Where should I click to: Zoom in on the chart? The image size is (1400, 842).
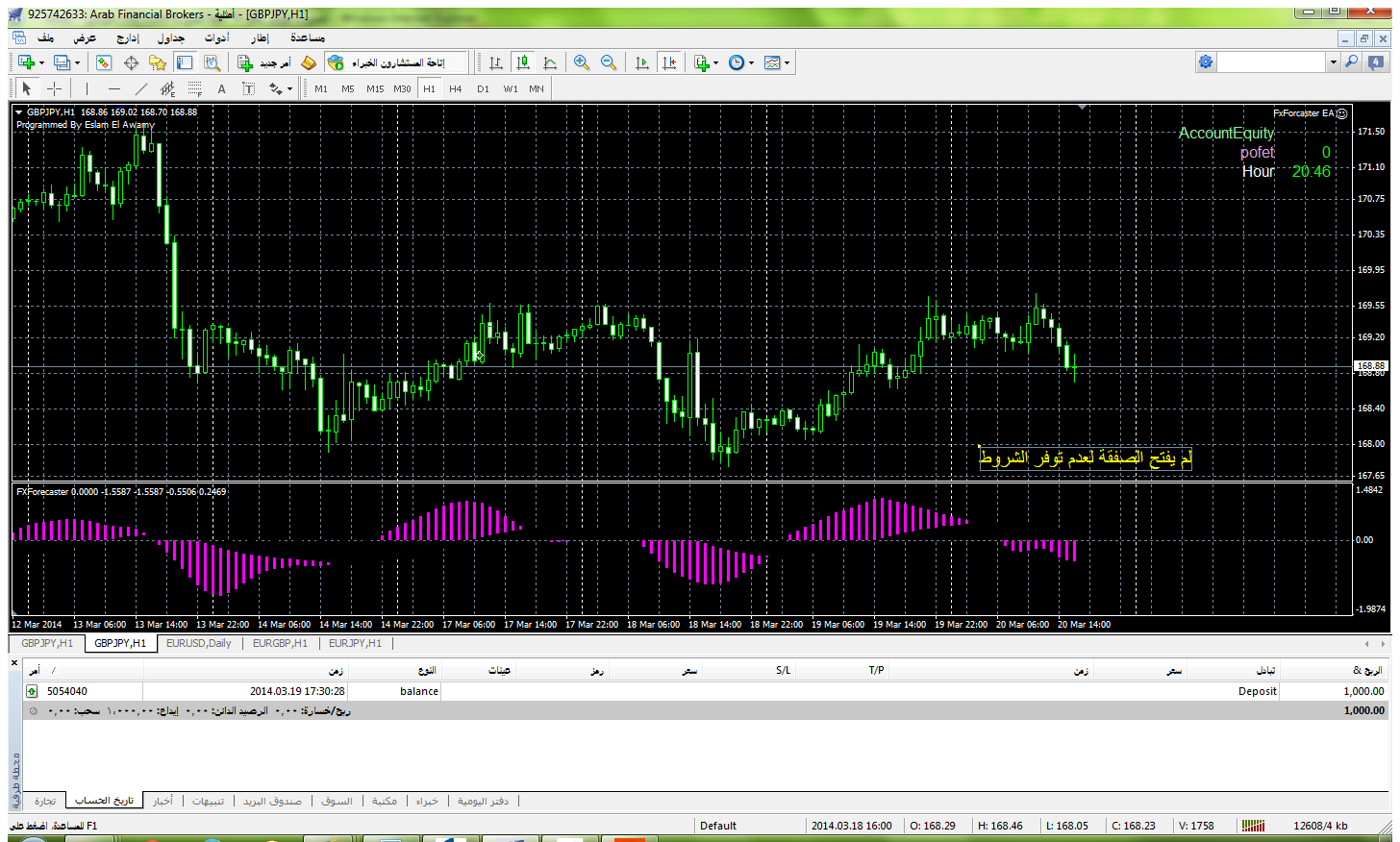[x=582, y=62]
